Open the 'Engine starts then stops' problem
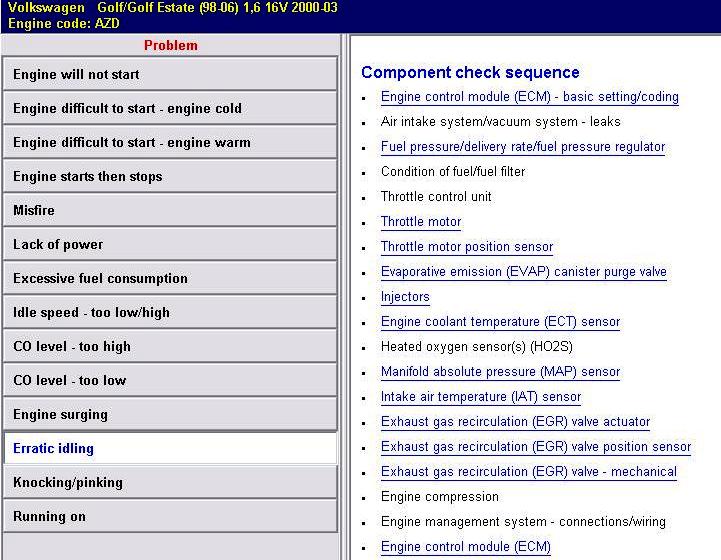 (x=170, y=176)
